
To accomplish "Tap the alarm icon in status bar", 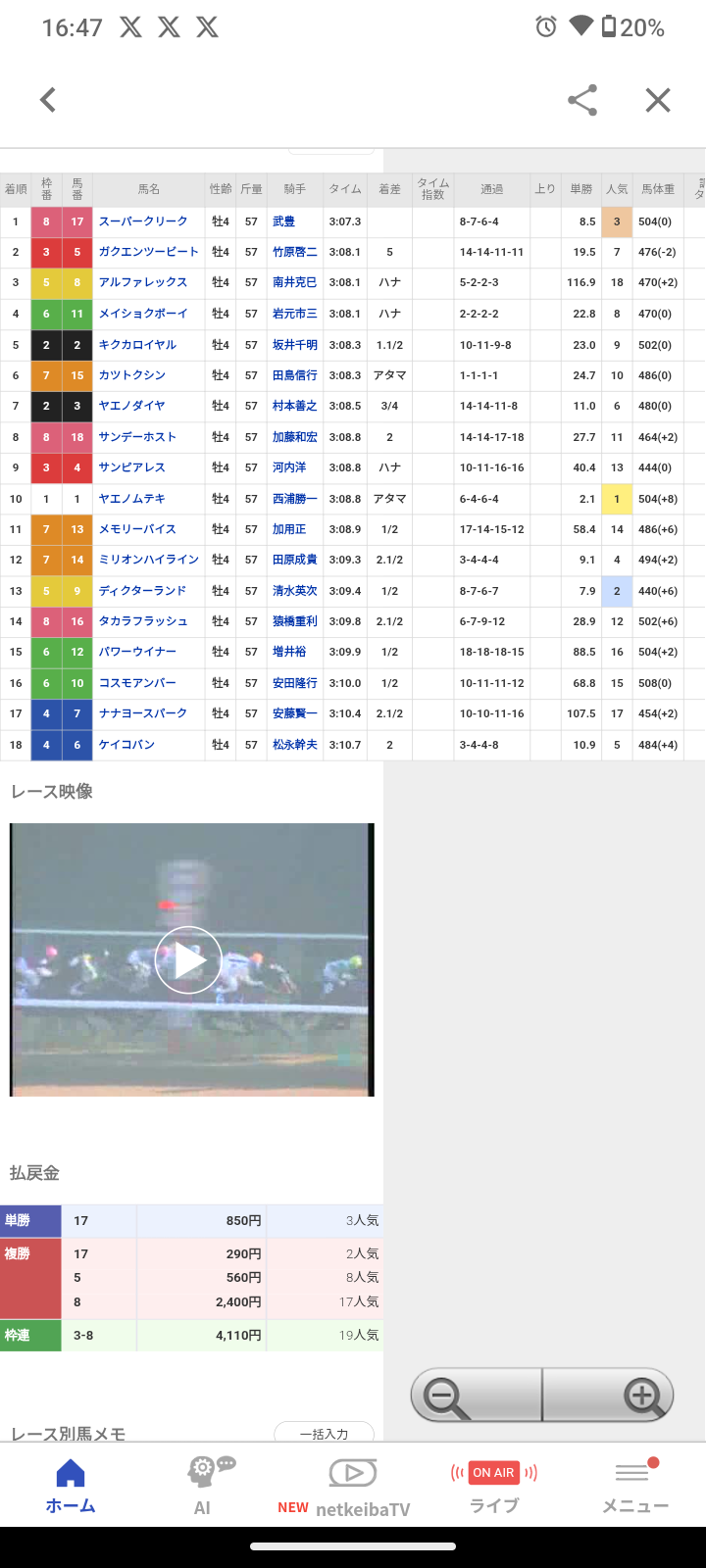I will pyautogui.click(x=546, y=27).
